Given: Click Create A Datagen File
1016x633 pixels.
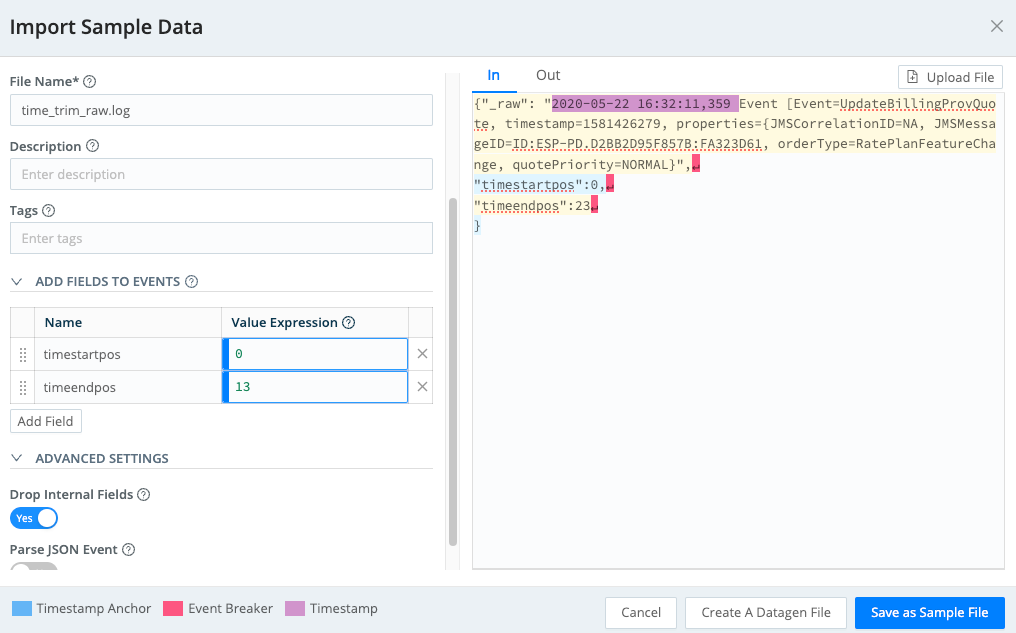Looking at the screenshot, I should [765, 612].
